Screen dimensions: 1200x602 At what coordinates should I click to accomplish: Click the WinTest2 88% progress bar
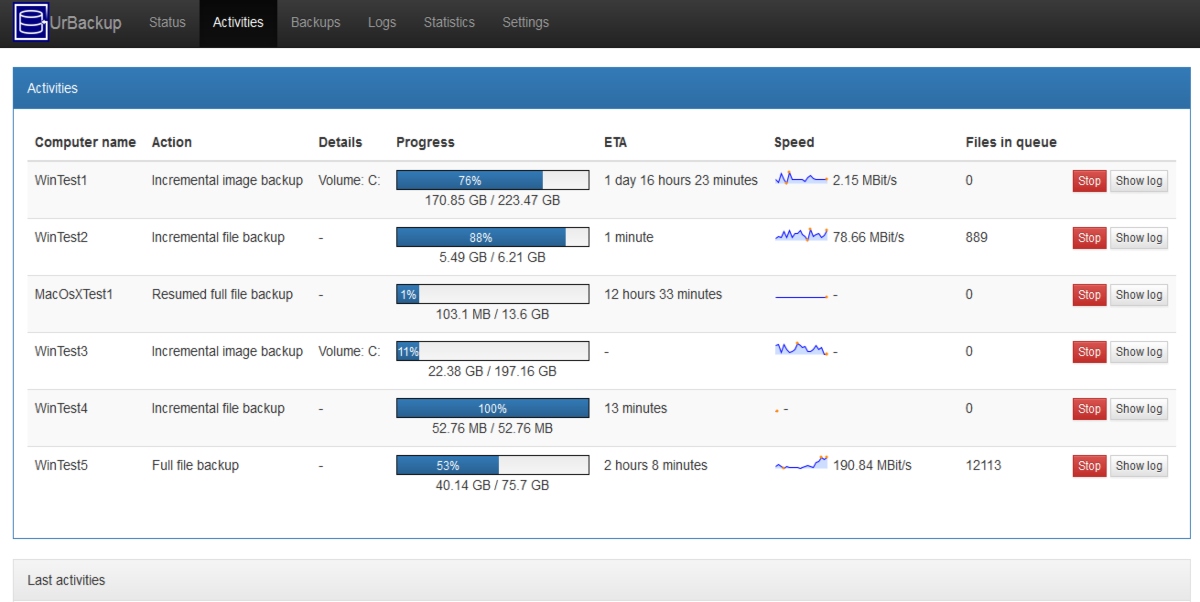point(492,237)
